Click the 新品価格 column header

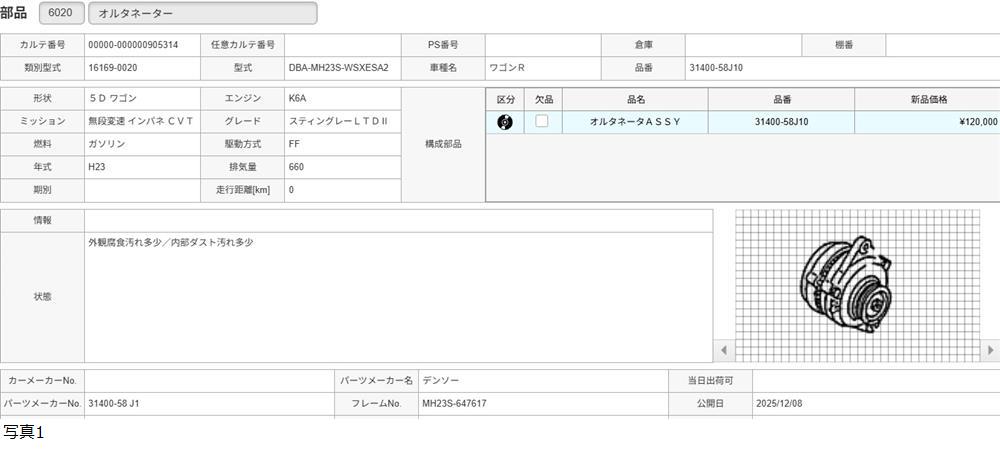(x=927, y=99)
